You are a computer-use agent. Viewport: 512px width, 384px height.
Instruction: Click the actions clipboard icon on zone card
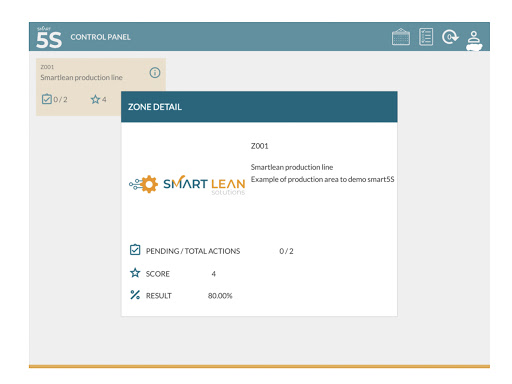coord(47,99)
